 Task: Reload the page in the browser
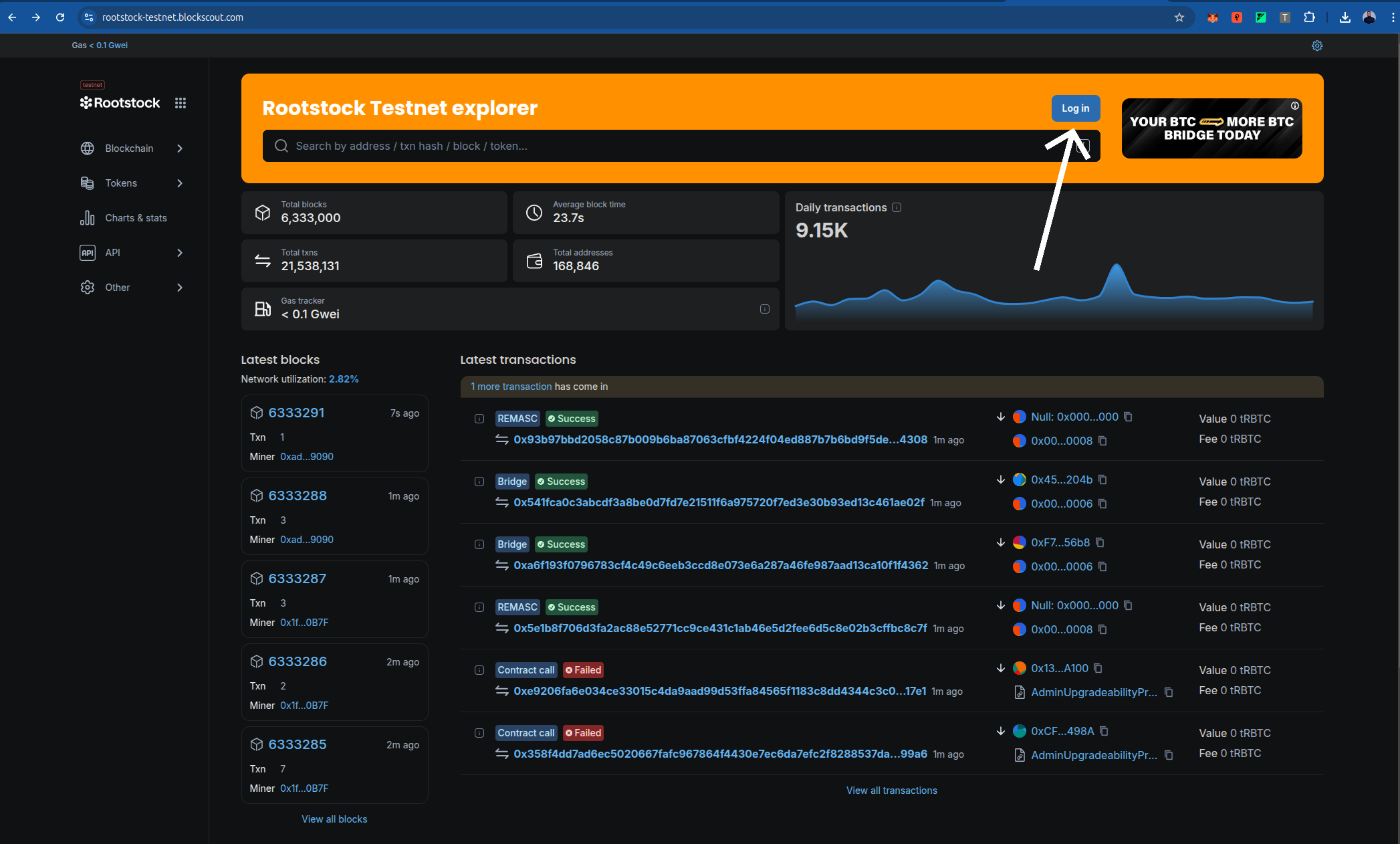point(60,17)
